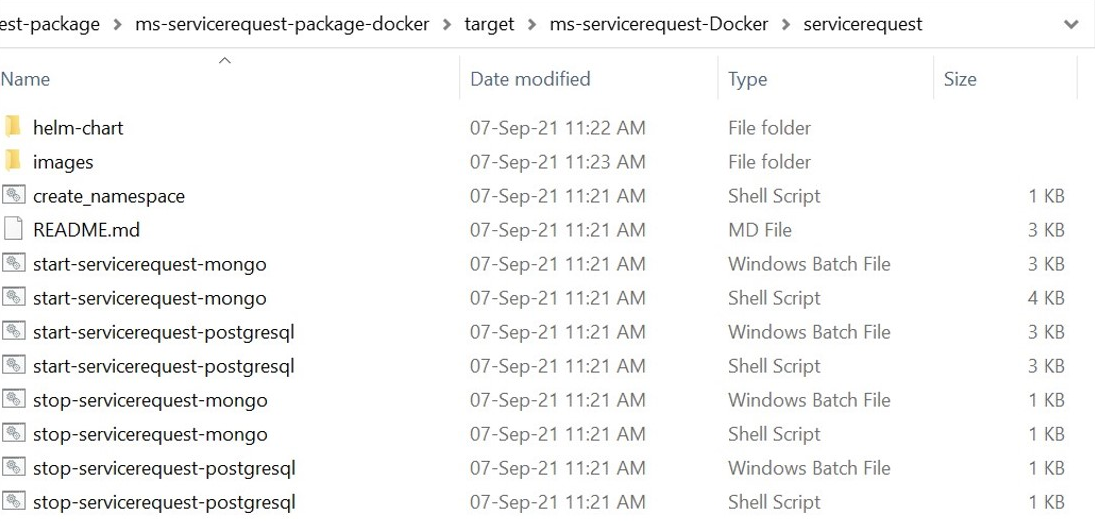The image size is (1095, 521).
Task: Click the start-servicerequest-postgresql shell script icon
Action: pos(13,366)
